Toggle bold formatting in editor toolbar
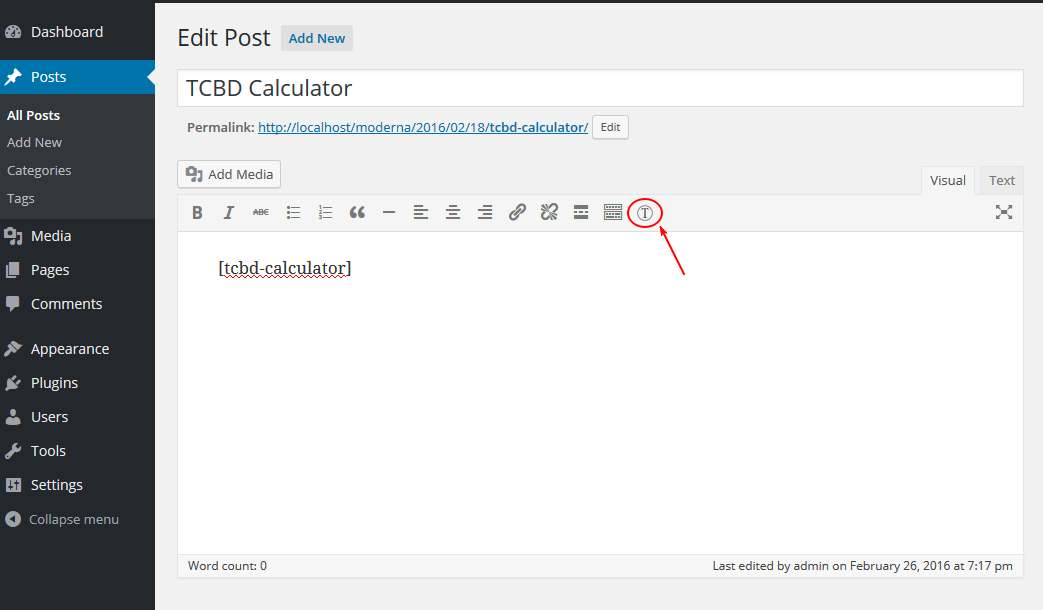The width and height of the screenshot is (1043, 610). [x=197, y=212]
